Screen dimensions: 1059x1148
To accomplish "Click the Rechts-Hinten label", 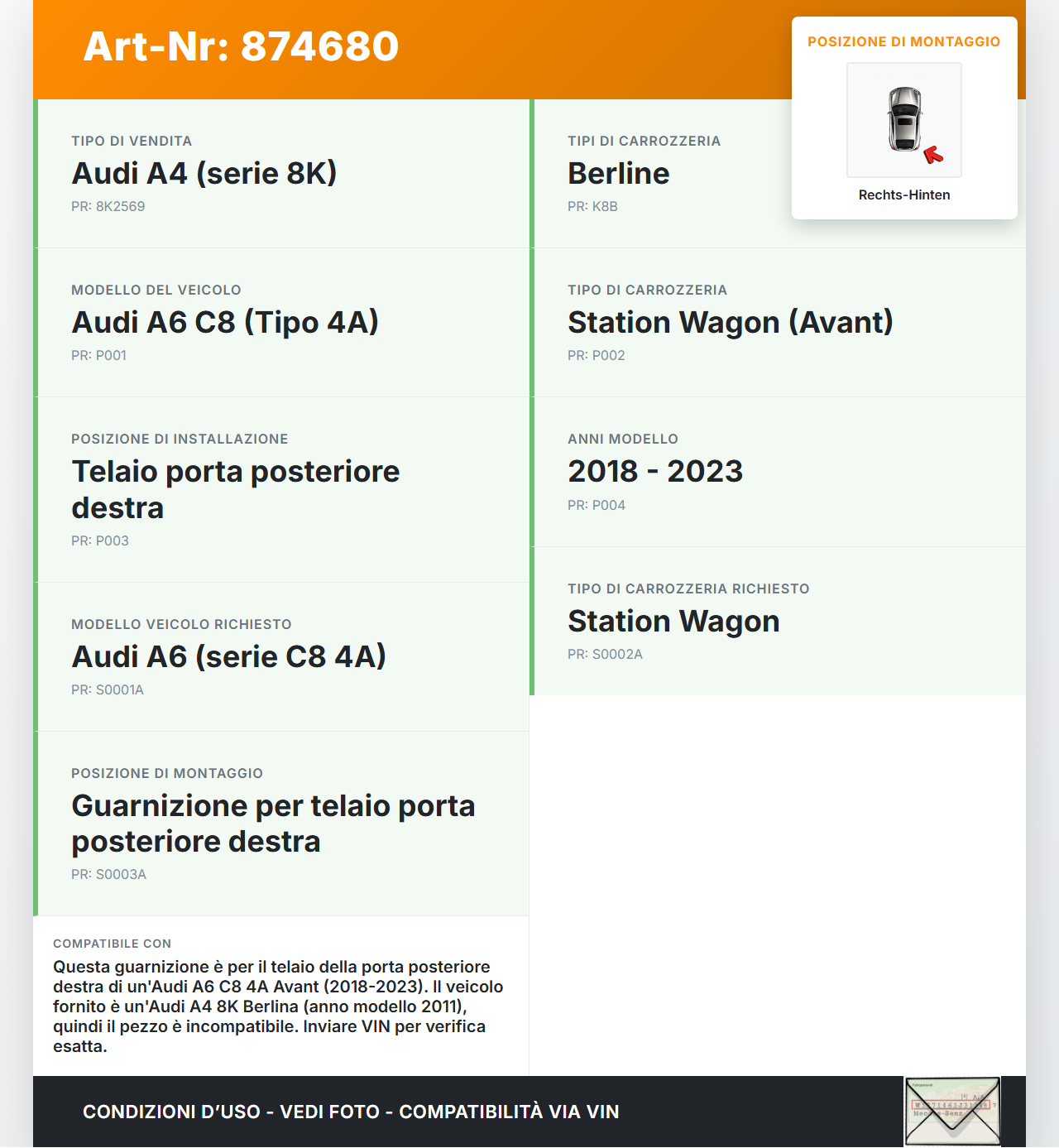I will coord(903,195).
